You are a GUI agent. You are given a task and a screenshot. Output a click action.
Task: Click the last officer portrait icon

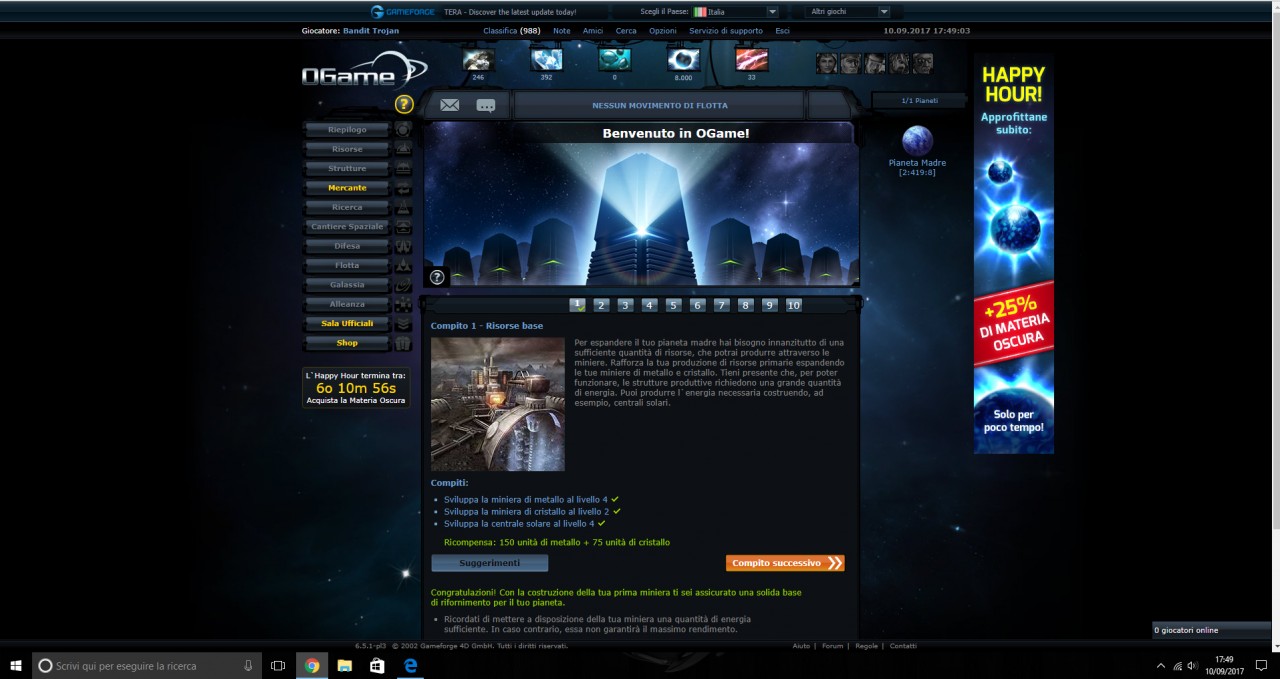pyautogui.click(x=922, y=63)
